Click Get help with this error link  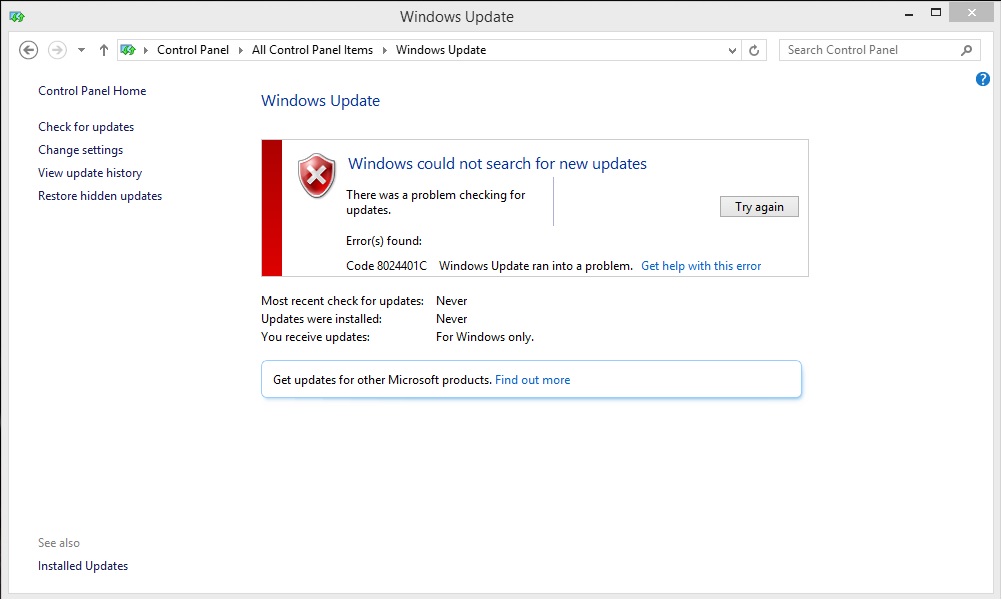pyautogui.click(x=701, y=266)
